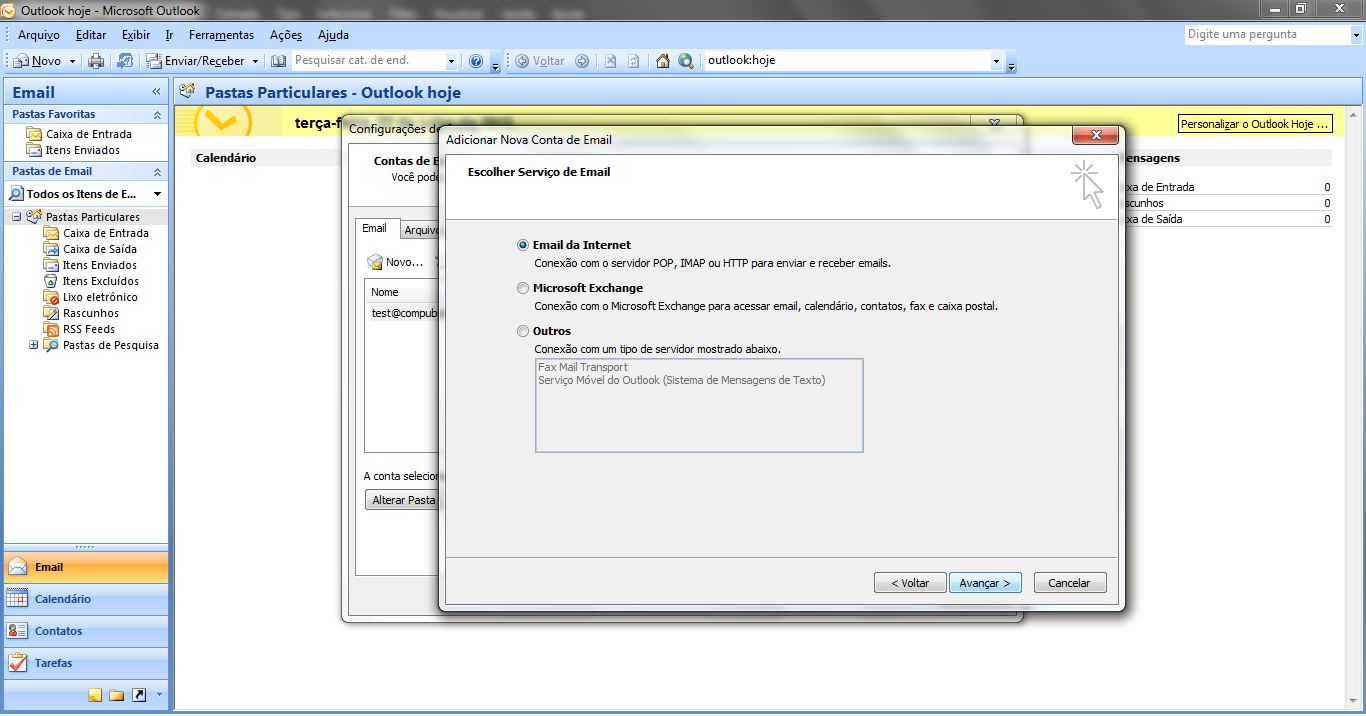Open the Ir menu
Screen dimensions: 1366x716
coord(169,35)
